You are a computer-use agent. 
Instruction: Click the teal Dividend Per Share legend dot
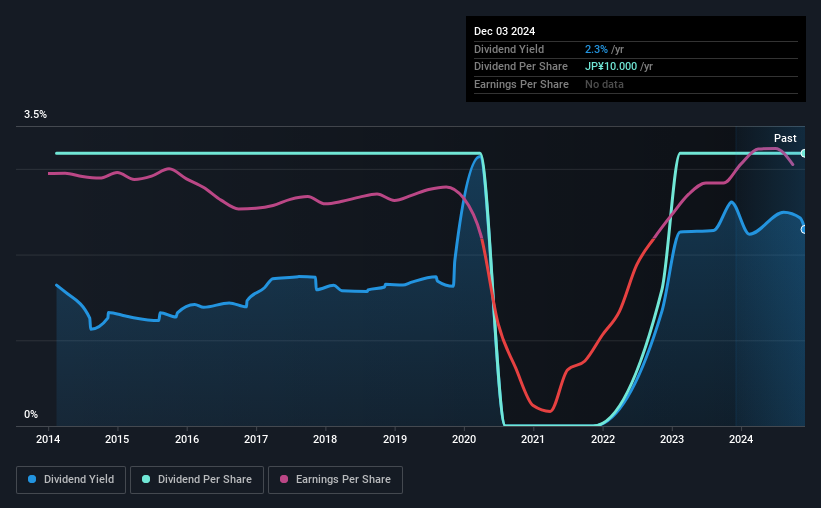pyautogui.click(x=146, y=479)
